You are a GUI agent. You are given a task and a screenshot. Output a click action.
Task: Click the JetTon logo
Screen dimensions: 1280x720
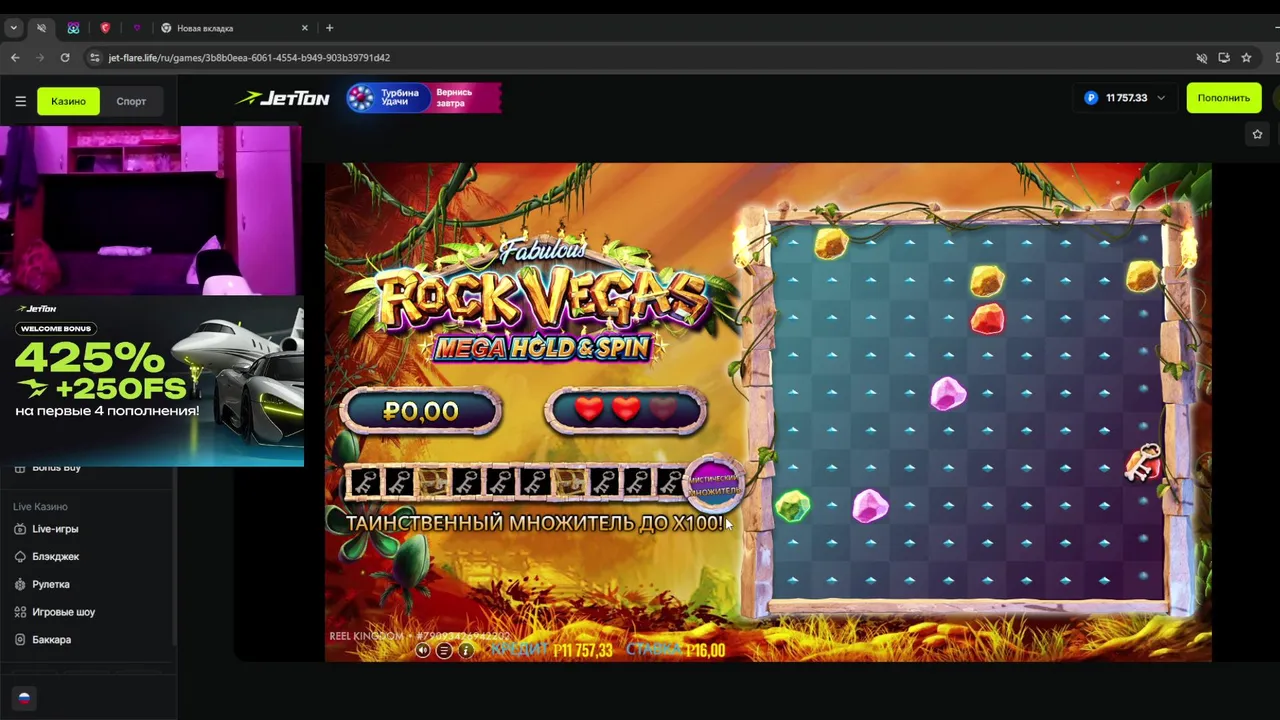point(283,98)
